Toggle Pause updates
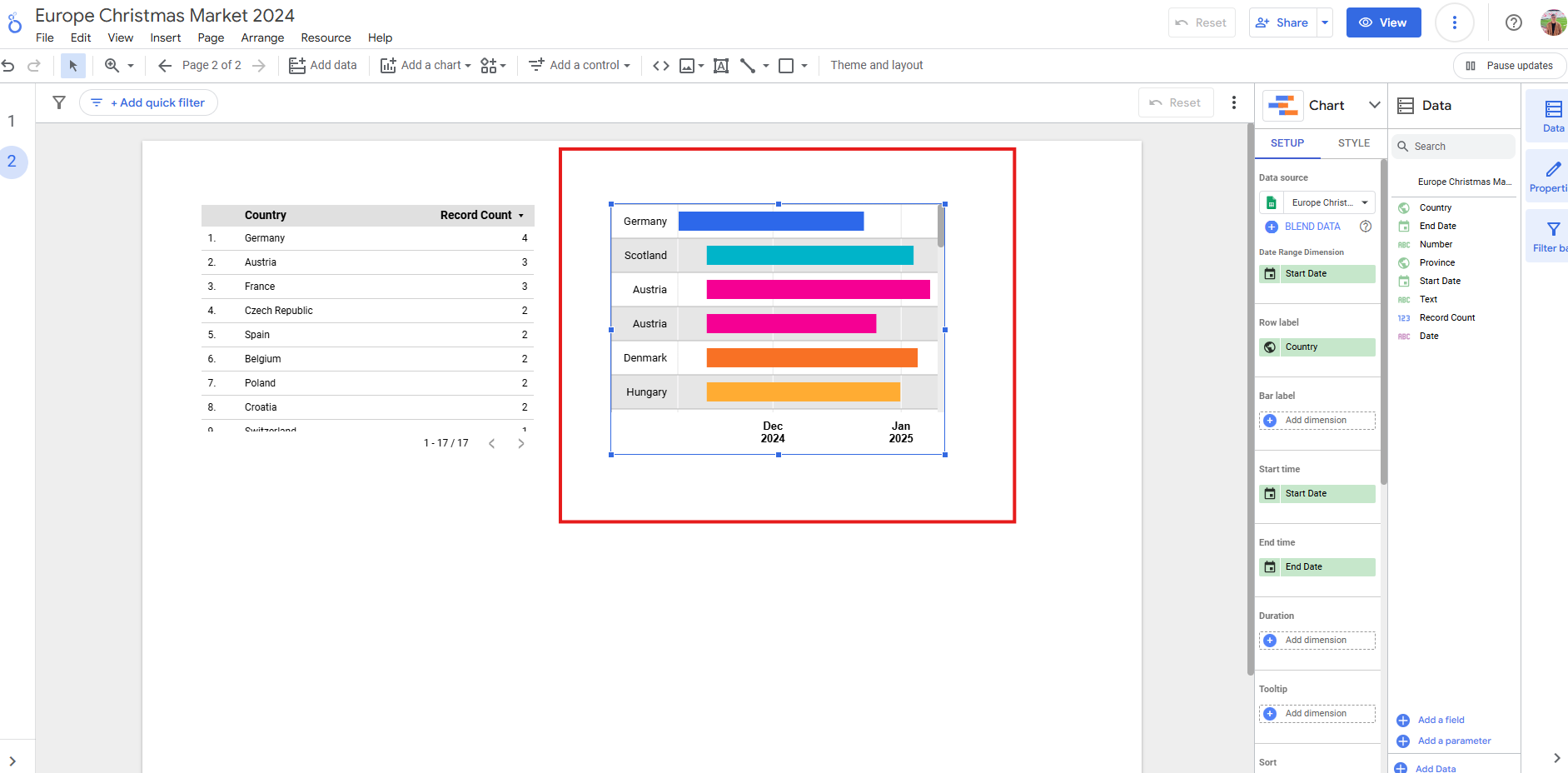Viewport: 1568px width, 773px height. (1510, 66)
